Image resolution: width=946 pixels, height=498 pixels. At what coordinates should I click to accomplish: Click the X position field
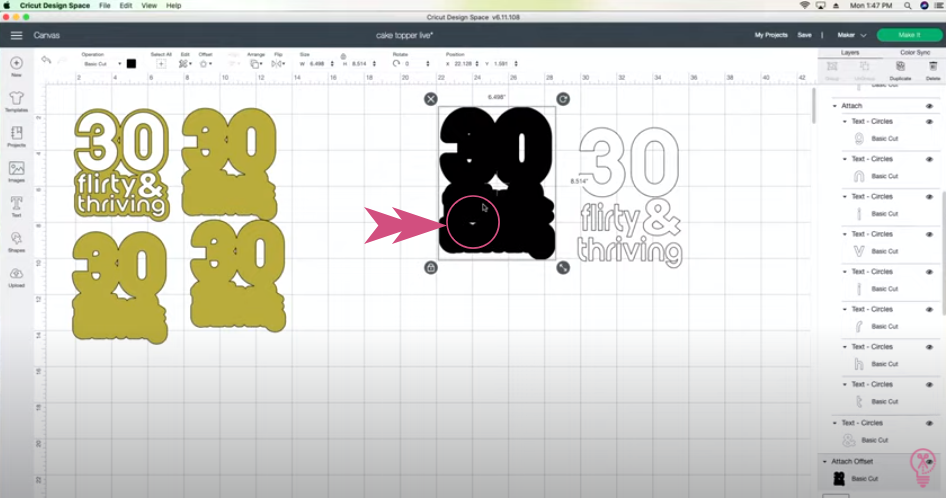point(465,64)
